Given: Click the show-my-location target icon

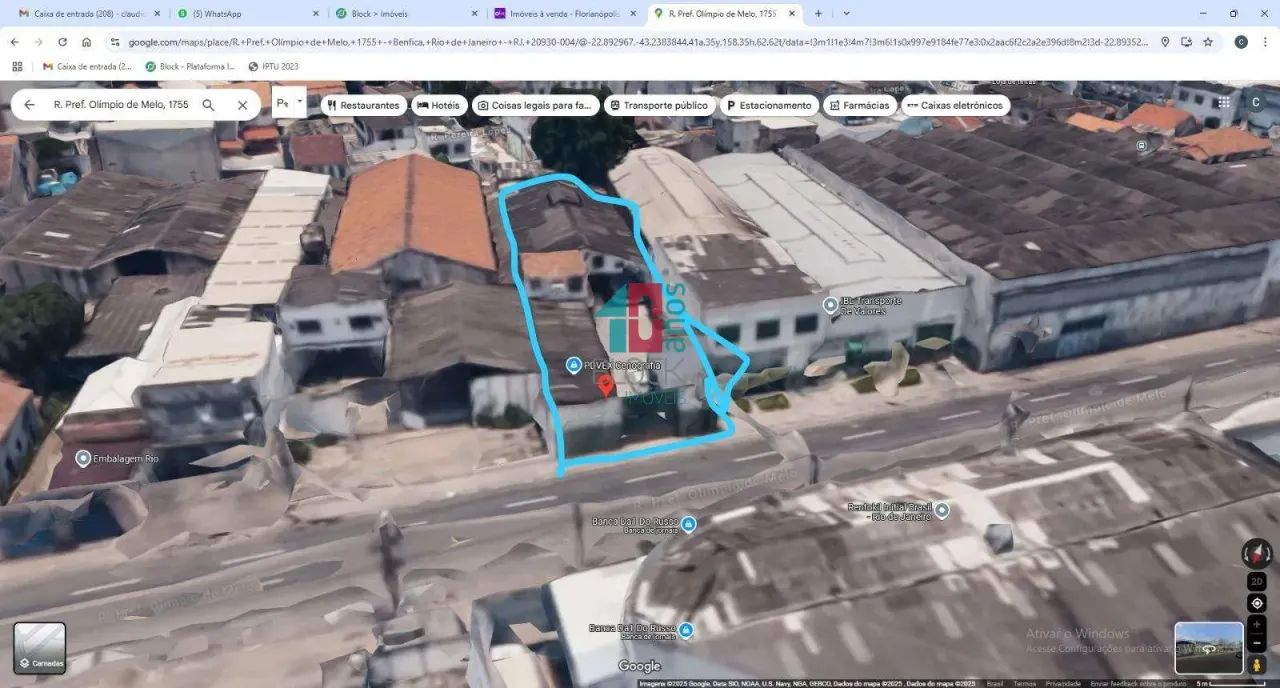Looking at the screenshot, I should [x=1257, y=603].
